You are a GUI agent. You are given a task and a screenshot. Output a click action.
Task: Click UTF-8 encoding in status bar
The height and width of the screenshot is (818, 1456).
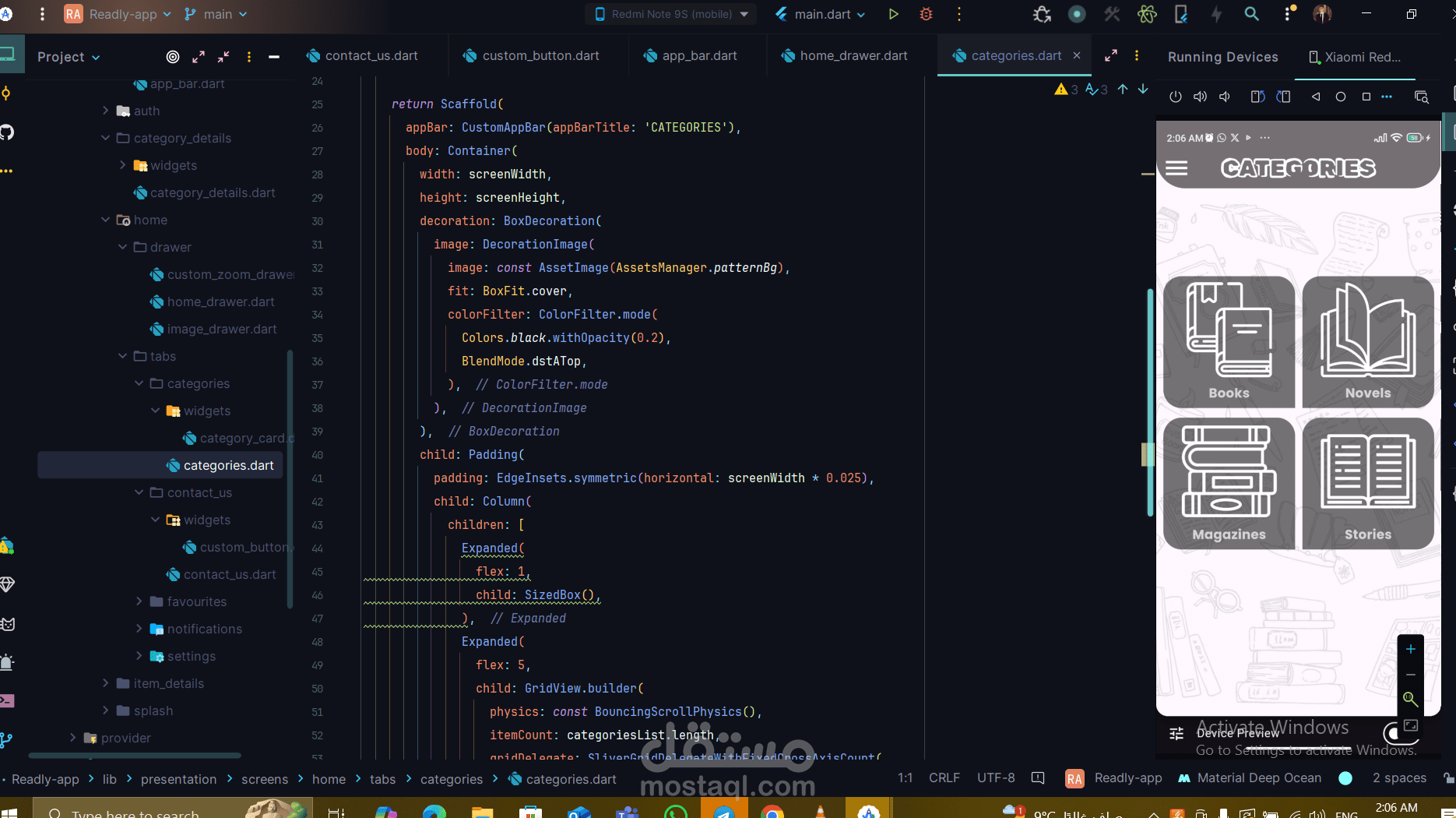[x=996, y=778]
